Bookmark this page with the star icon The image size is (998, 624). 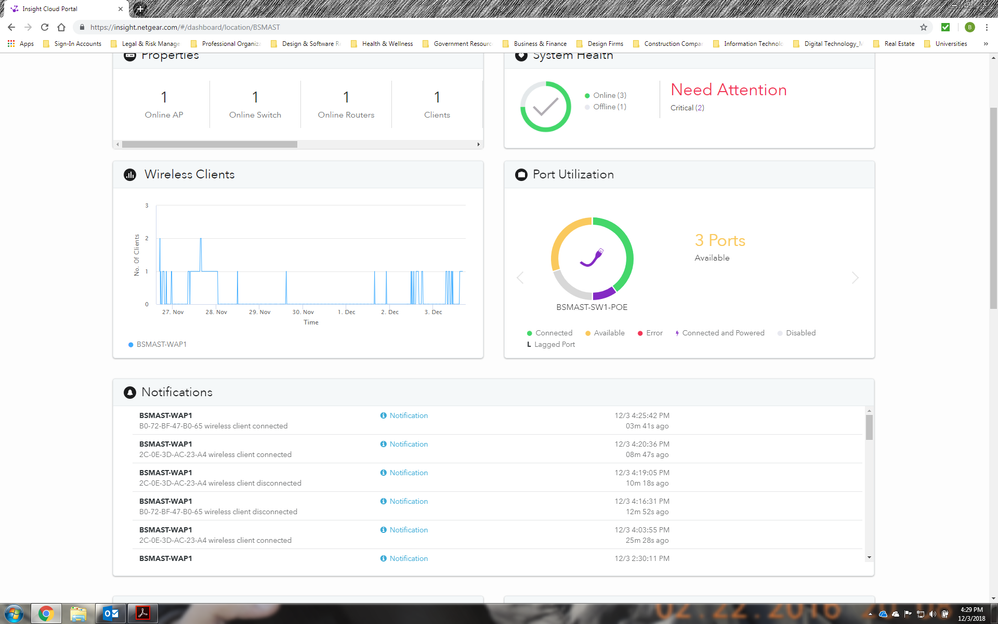pyautogui.click(x=924, y=27)
